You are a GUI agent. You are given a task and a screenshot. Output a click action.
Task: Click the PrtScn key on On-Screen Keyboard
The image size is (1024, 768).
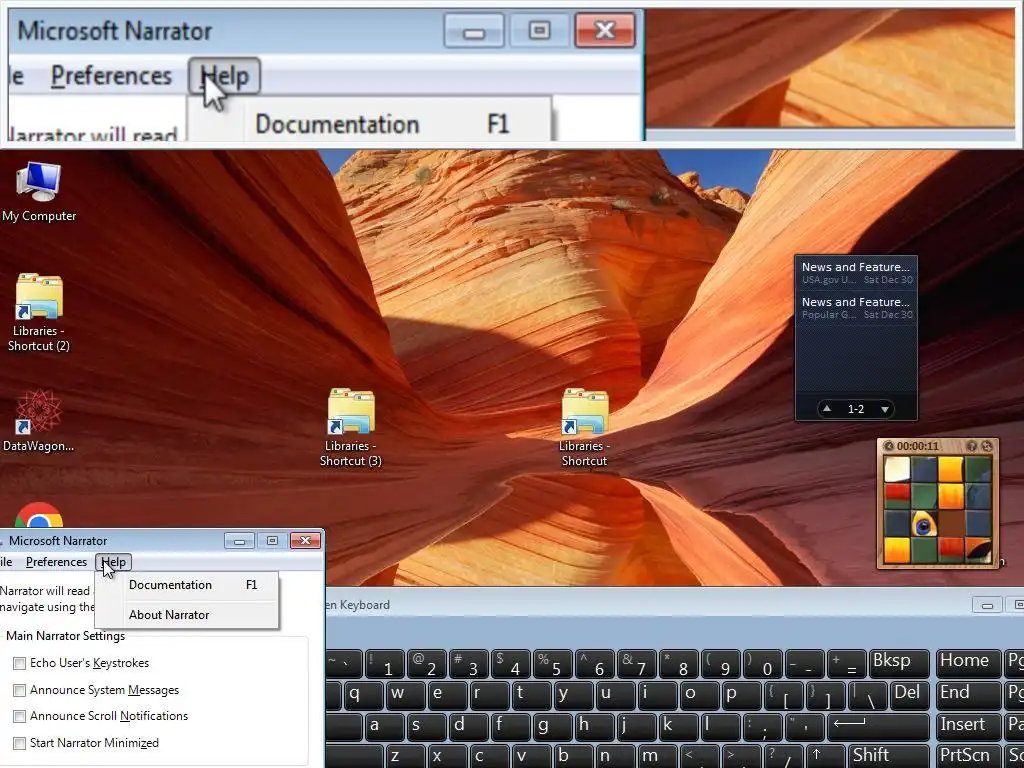[x=967, y=756]
